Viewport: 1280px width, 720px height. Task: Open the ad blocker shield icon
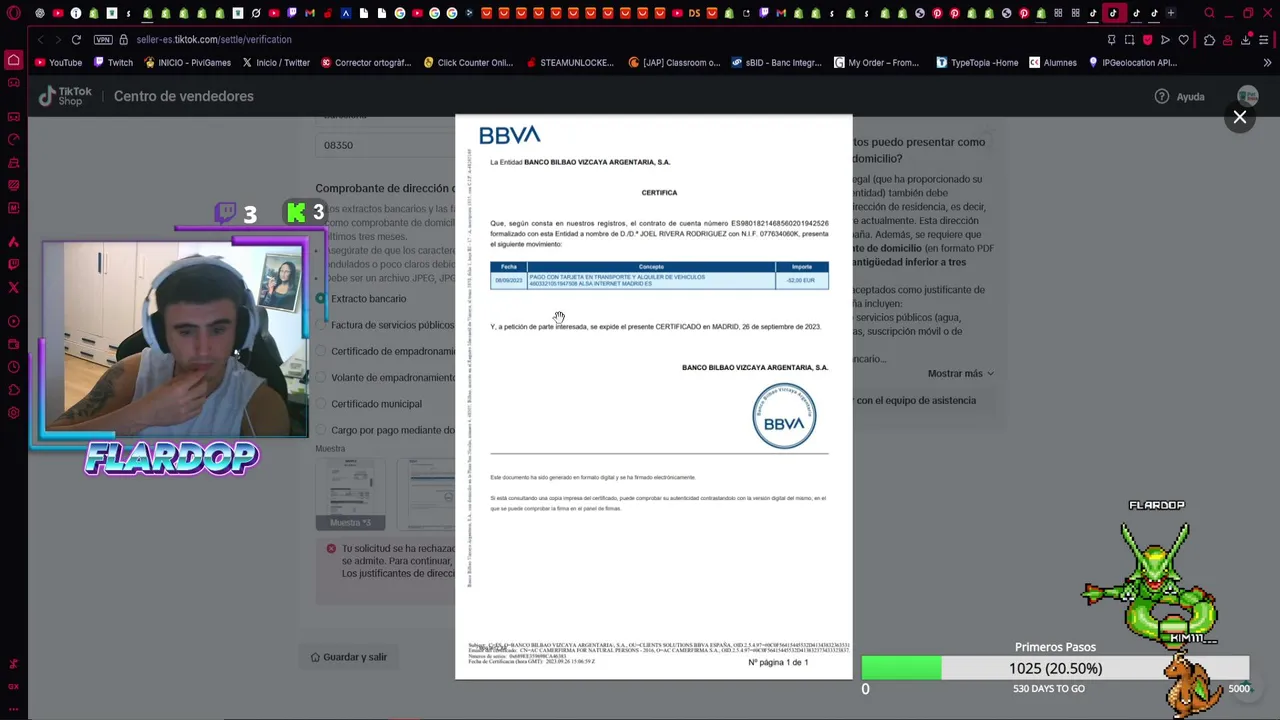pyautogui.click(x=1147, y=40)
